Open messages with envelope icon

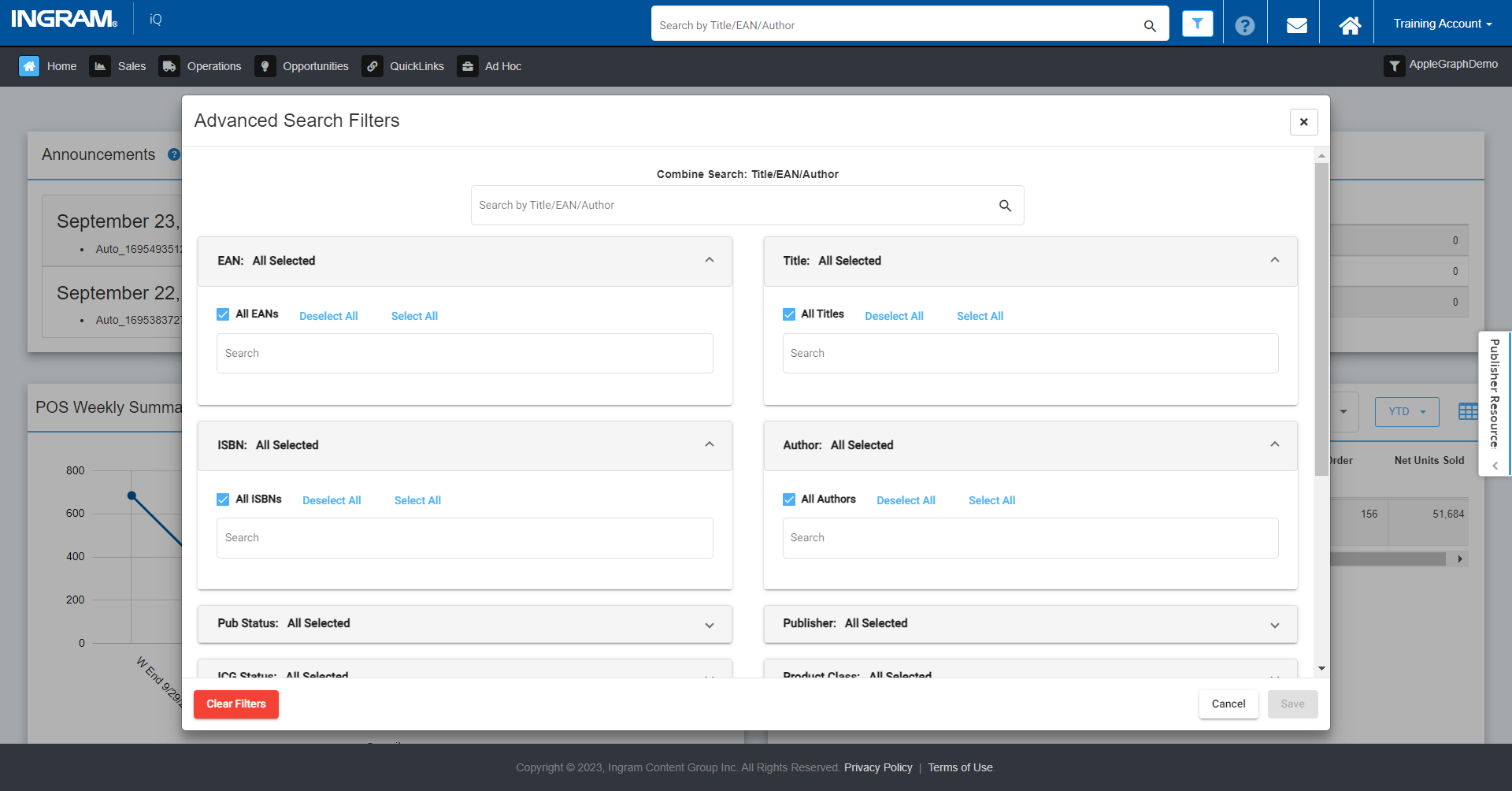pos(1295,24)
